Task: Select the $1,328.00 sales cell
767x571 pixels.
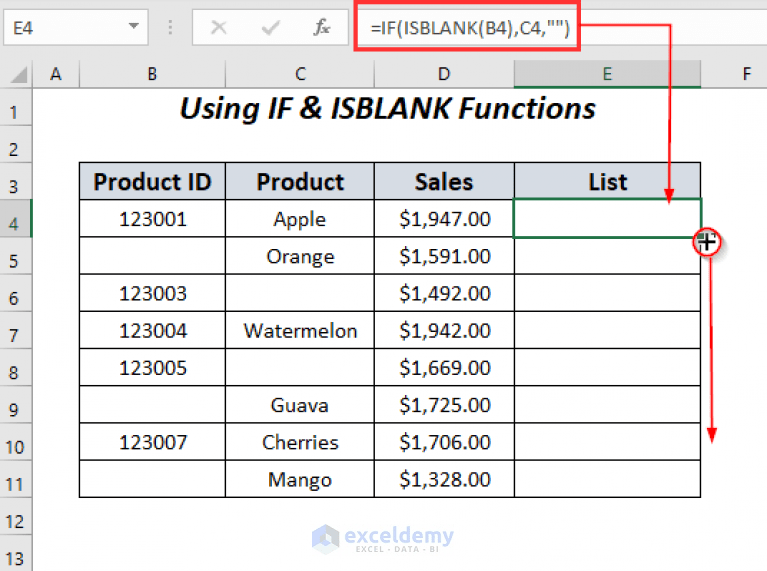Action: pyautogui.click(x=444, y=479)
